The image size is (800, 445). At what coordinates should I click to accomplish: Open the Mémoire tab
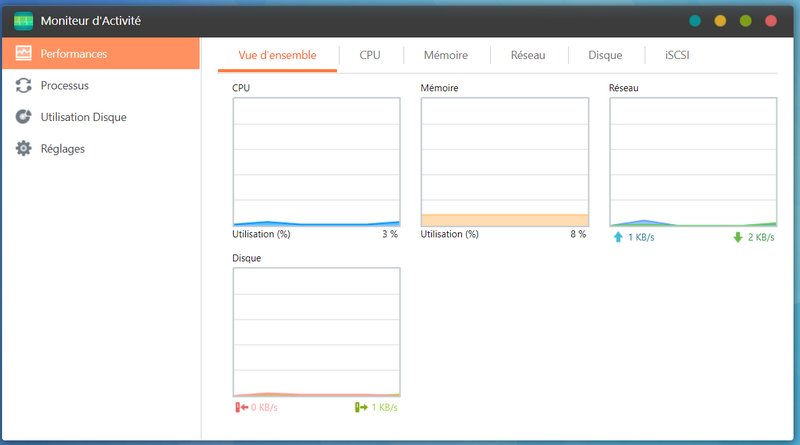445,56
